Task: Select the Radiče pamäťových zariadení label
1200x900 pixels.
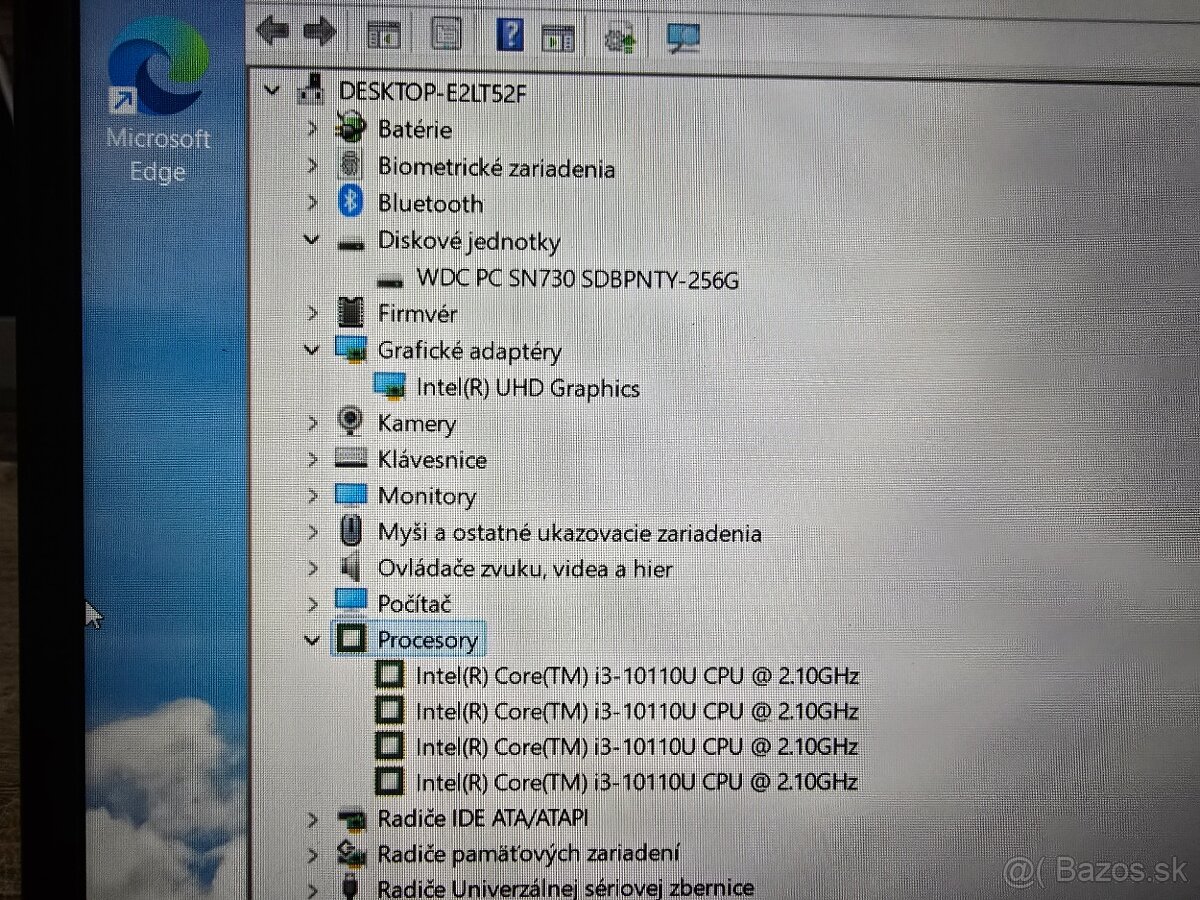Action: [528, 853]
